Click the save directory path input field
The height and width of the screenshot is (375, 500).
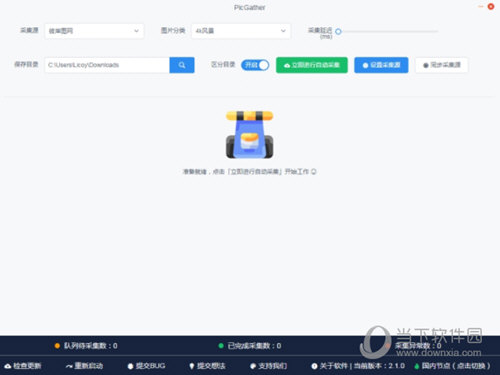click(x=107, y=65)
